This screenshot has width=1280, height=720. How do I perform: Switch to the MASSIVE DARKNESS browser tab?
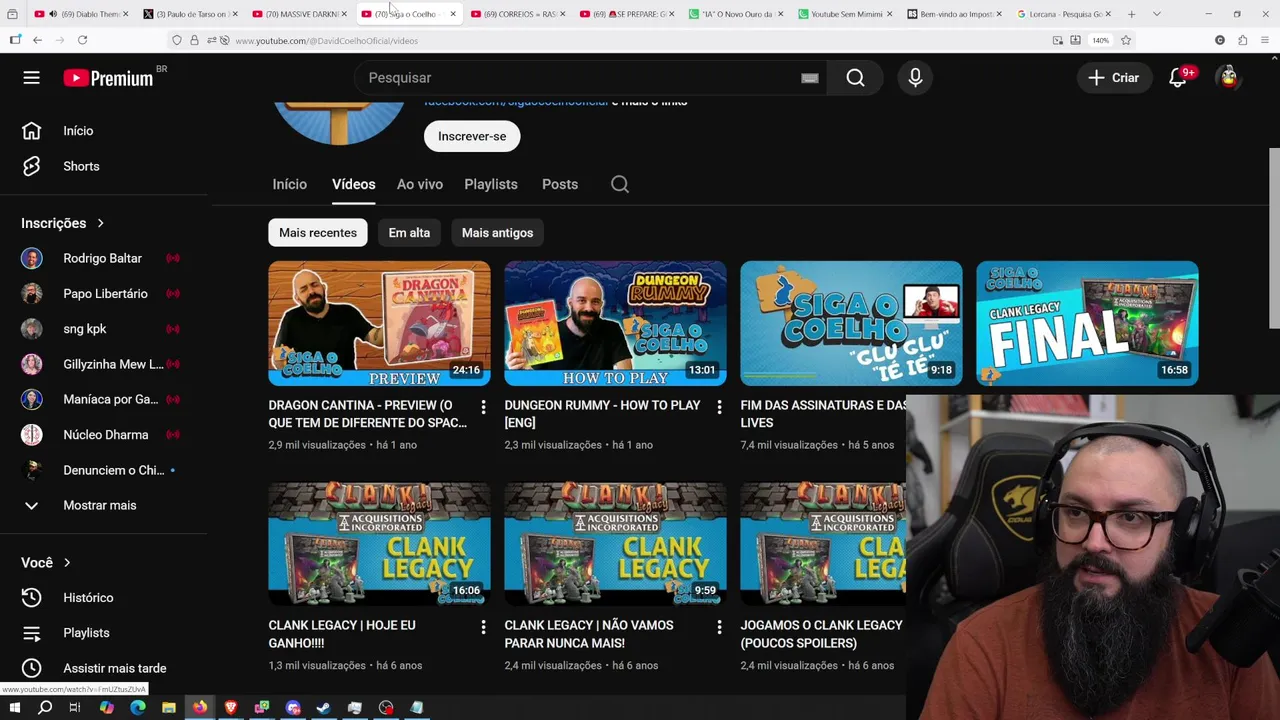[299, 14]
